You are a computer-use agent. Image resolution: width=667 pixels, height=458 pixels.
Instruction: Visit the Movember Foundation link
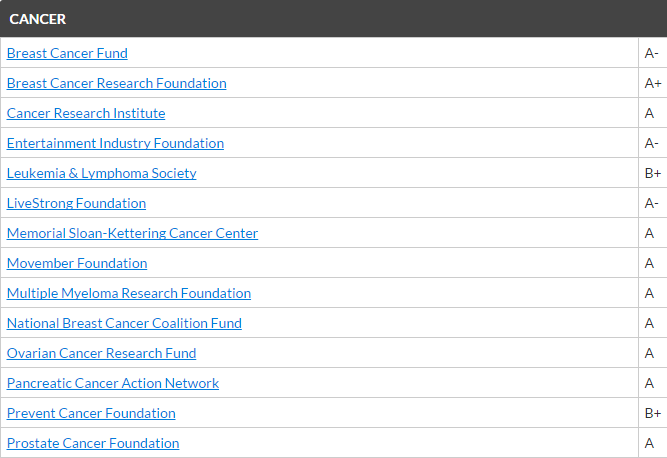click(77, 263)
